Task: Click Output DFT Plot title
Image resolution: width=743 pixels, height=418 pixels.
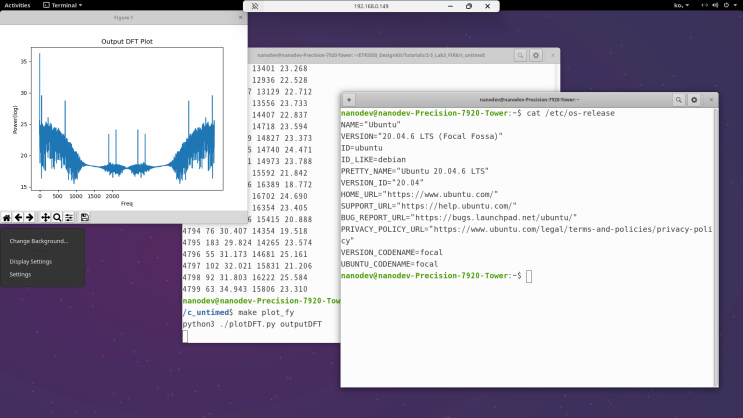Action: point(127,42)
